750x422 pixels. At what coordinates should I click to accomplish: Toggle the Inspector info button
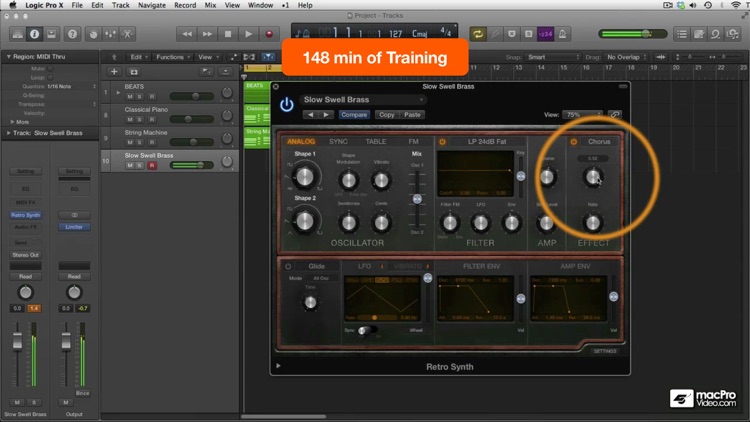(x=34, y=34)
